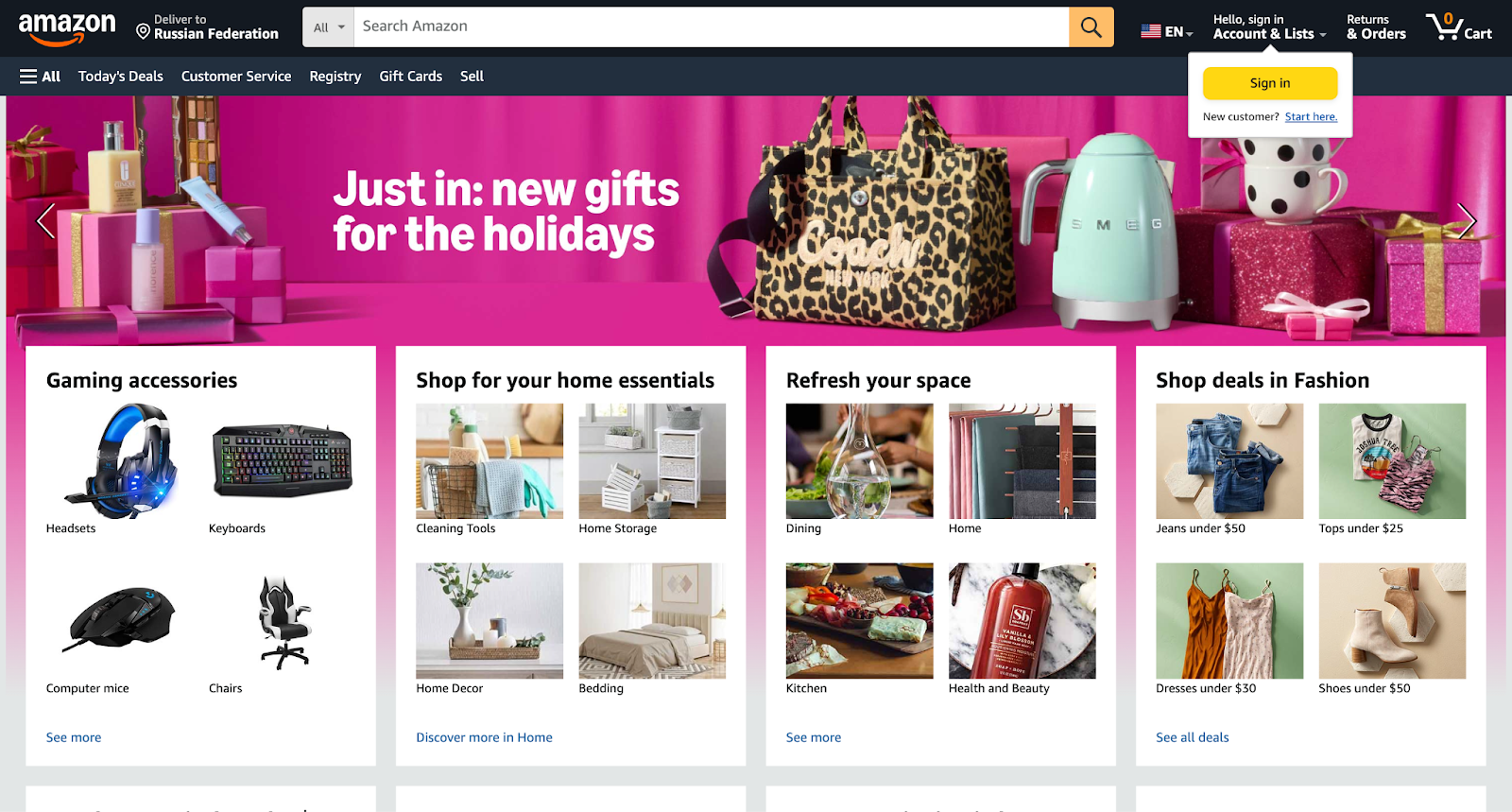
Task: Click the See all deals link
Action: coord(1193,737)
